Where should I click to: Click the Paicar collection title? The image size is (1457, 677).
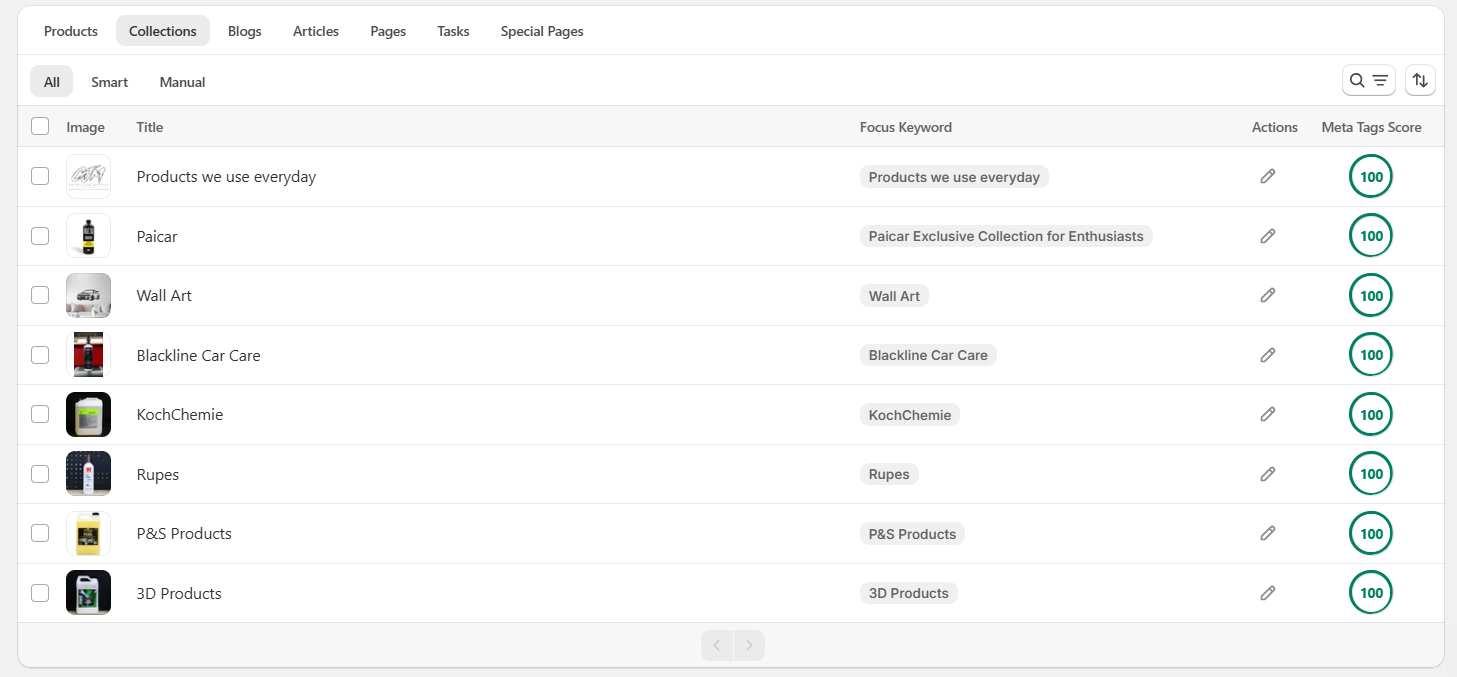pyautogui.click(x=157, y=237)
